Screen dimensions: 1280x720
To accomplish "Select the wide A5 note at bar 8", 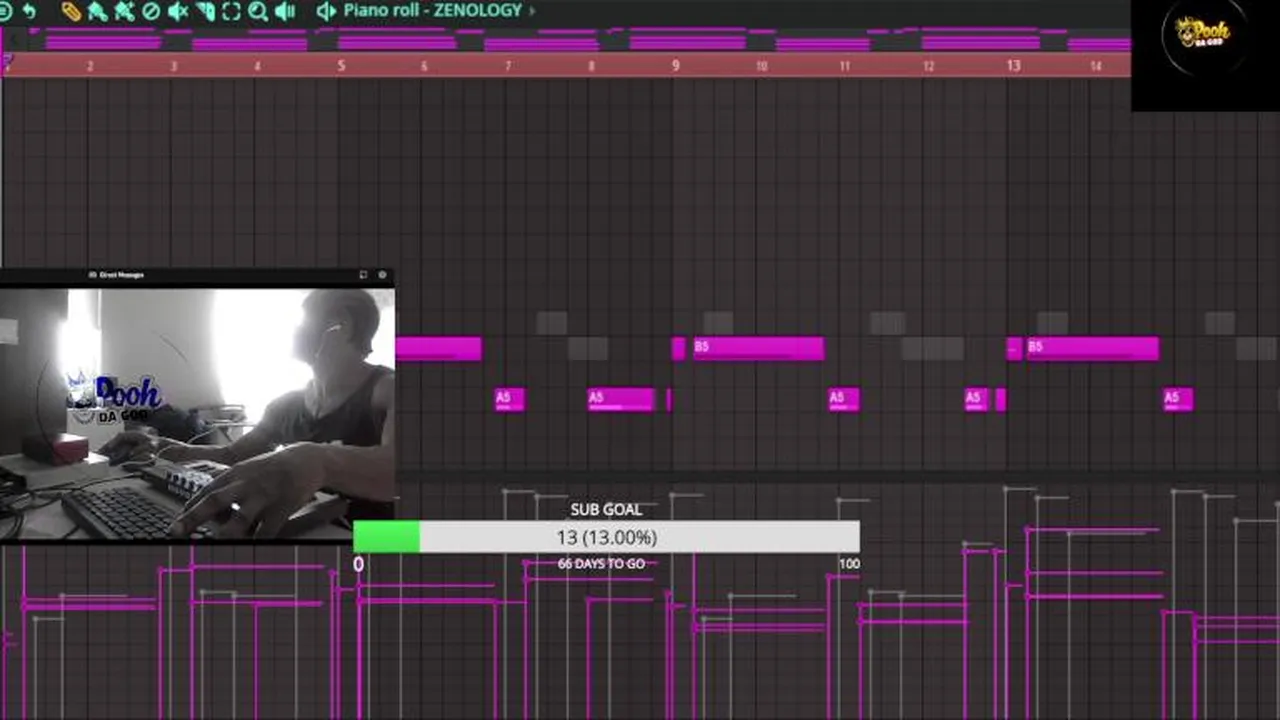I will pyautogui.click(x=621, y=399).
